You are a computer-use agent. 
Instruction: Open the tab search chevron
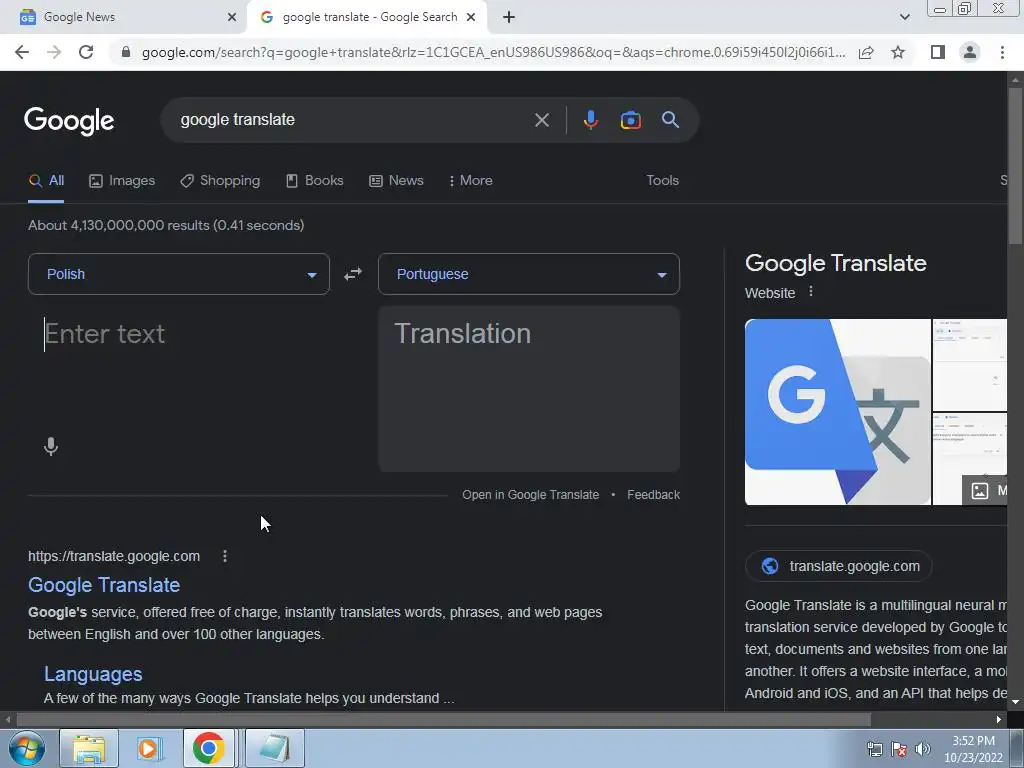(x=904, y=17)
